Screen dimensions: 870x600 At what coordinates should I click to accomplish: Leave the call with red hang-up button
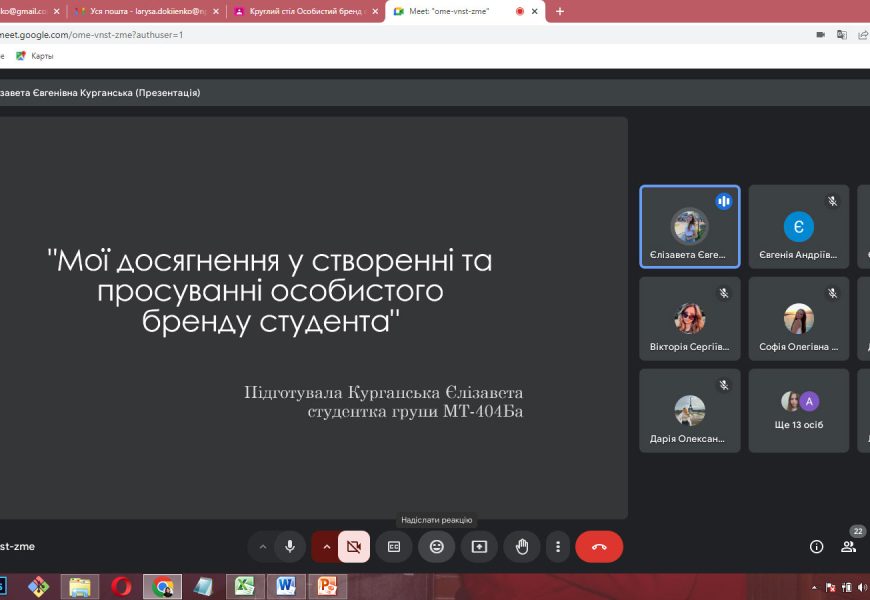click(599, 547)
